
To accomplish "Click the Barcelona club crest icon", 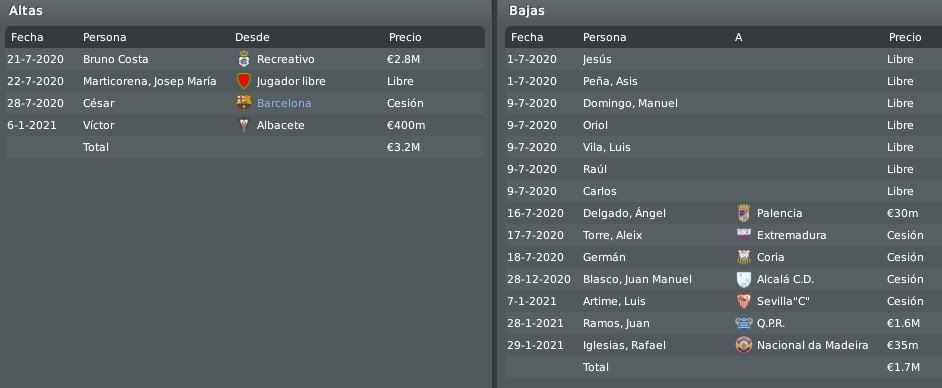I will tap(243, 103).
